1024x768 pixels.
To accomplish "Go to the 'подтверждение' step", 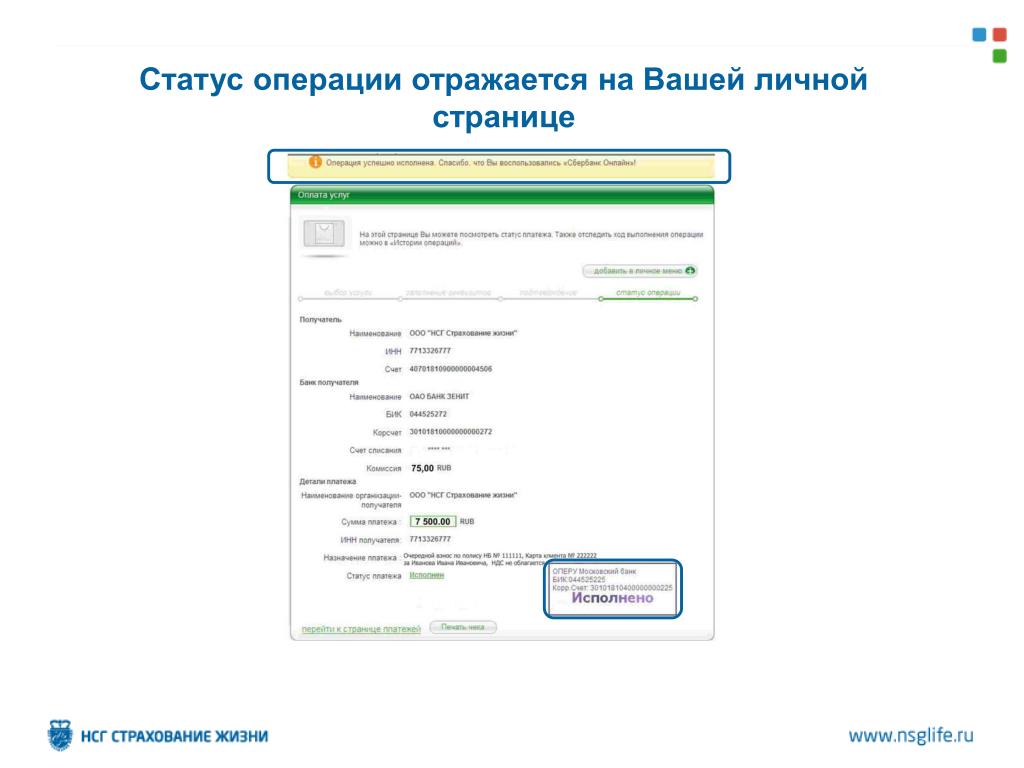I will tap(549, 293).
